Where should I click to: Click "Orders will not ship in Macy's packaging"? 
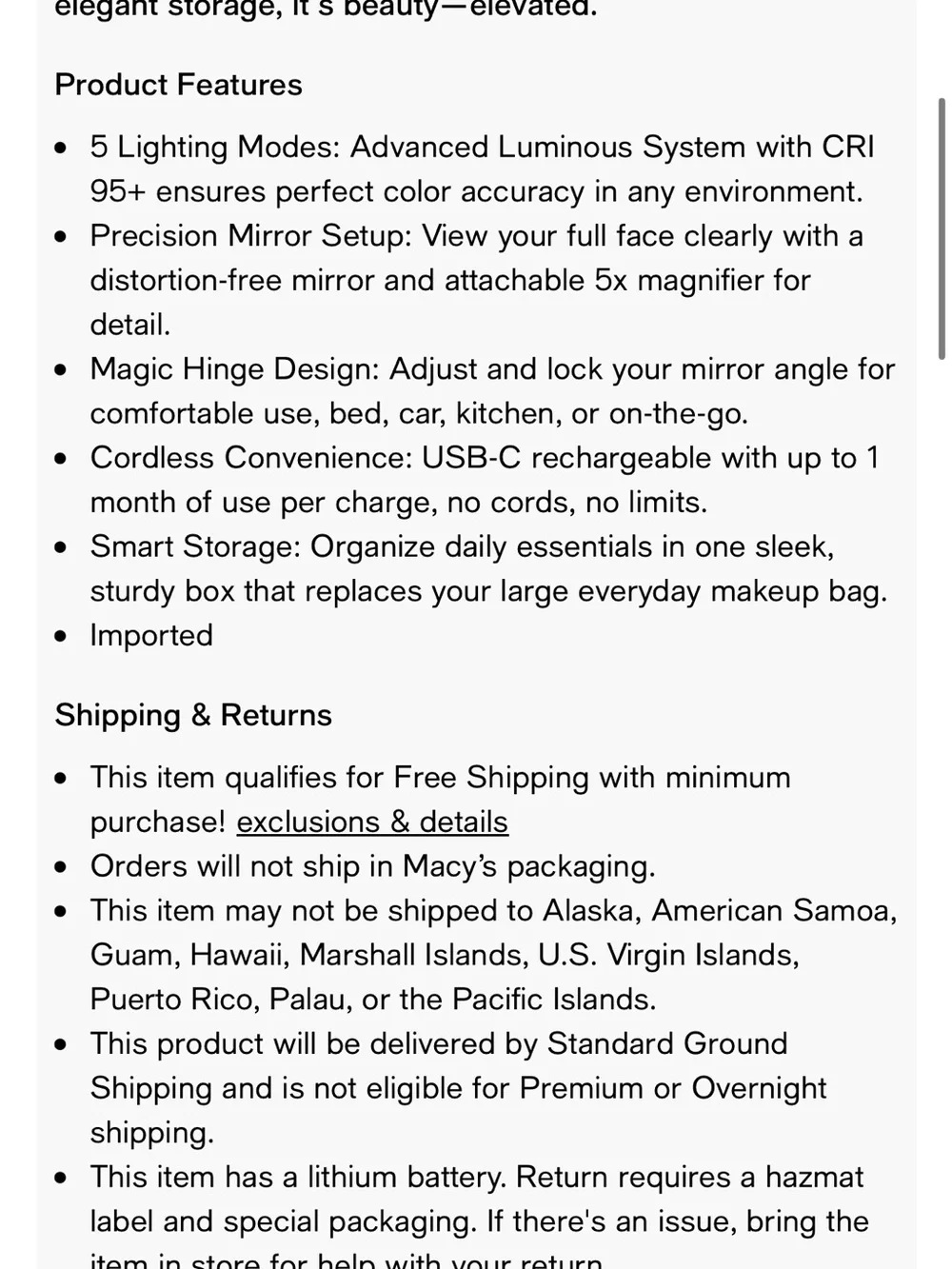[x=372, y=866]
